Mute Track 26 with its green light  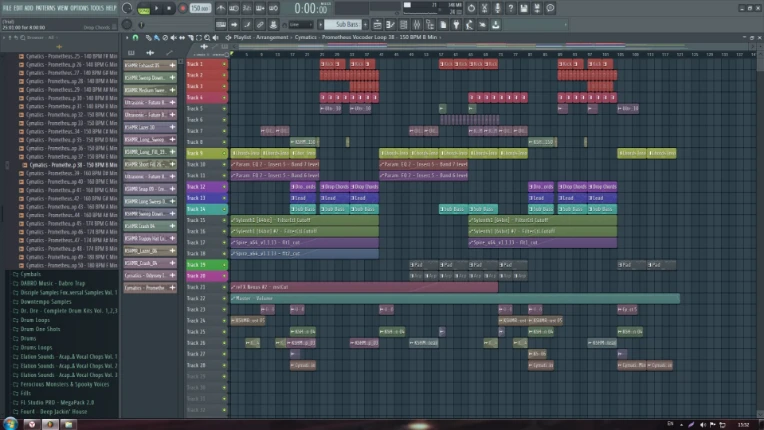pyautogui.click(x=224, y=343)
